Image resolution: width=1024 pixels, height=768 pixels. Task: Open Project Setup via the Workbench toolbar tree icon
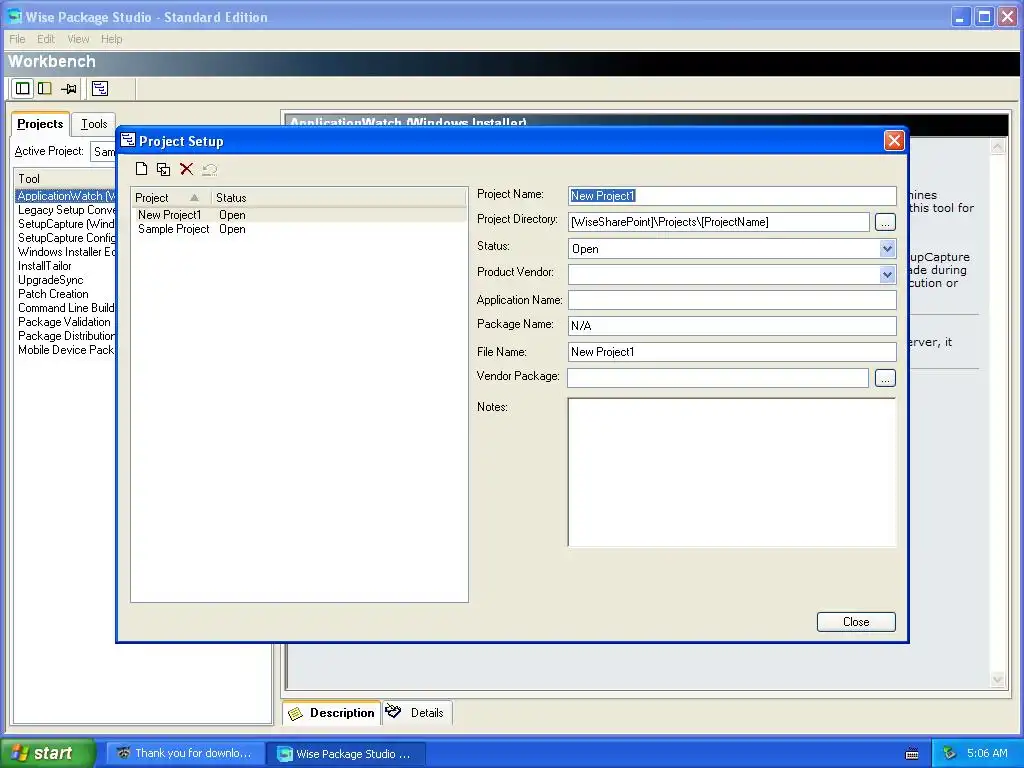click(100, 88)
